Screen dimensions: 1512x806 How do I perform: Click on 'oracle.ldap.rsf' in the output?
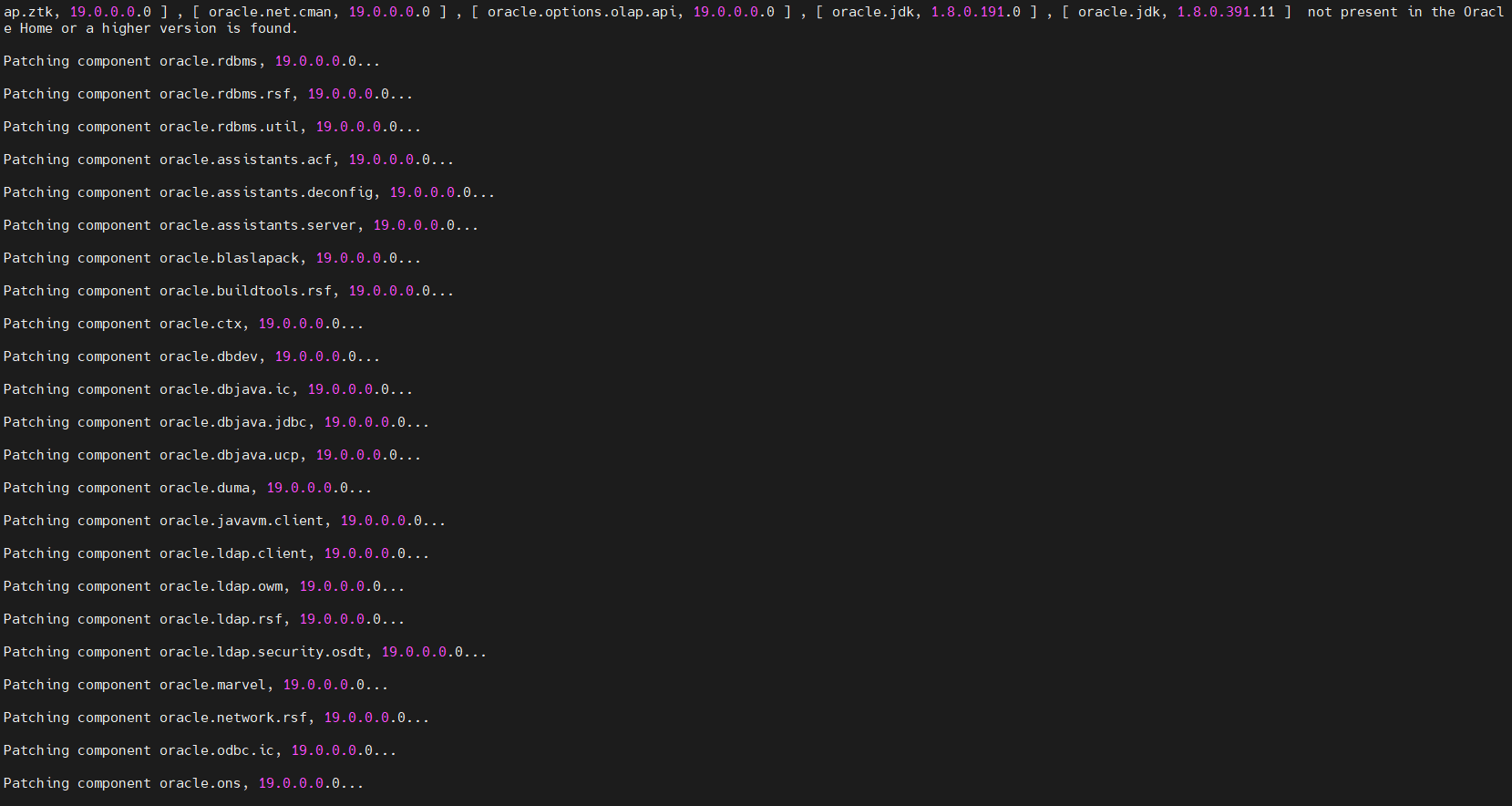click(x=221, y=619)
